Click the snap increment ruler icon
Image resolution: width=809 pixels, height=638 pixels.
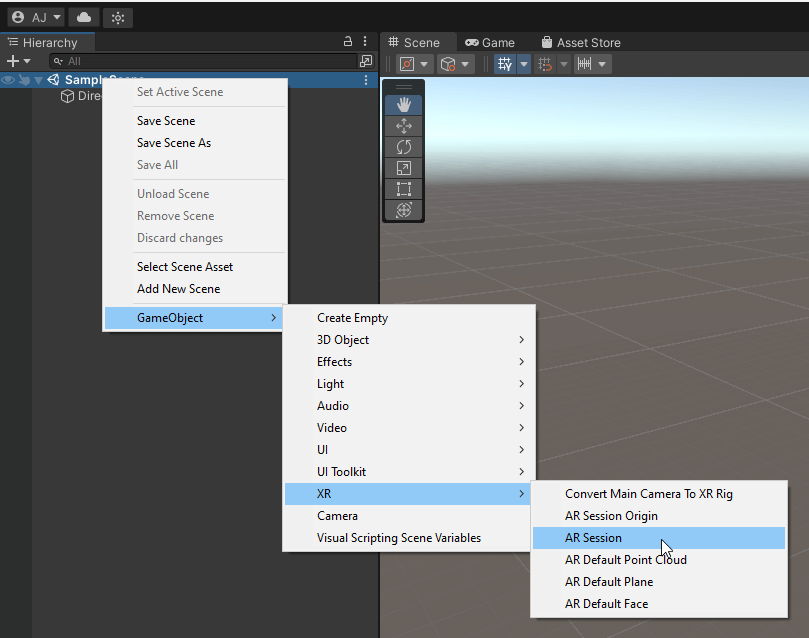point(585,64)
